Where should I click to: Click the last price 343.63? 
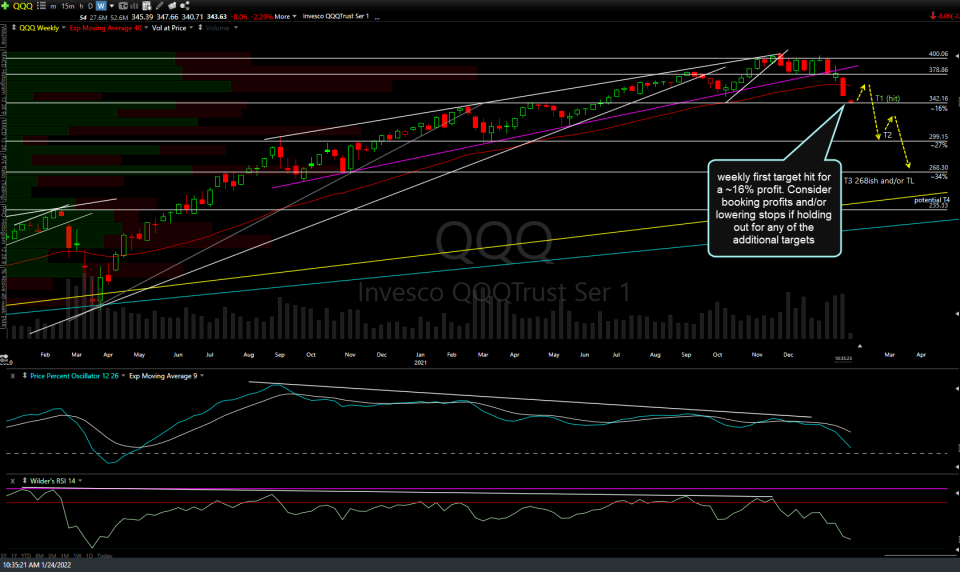click(x=217, y=17)
